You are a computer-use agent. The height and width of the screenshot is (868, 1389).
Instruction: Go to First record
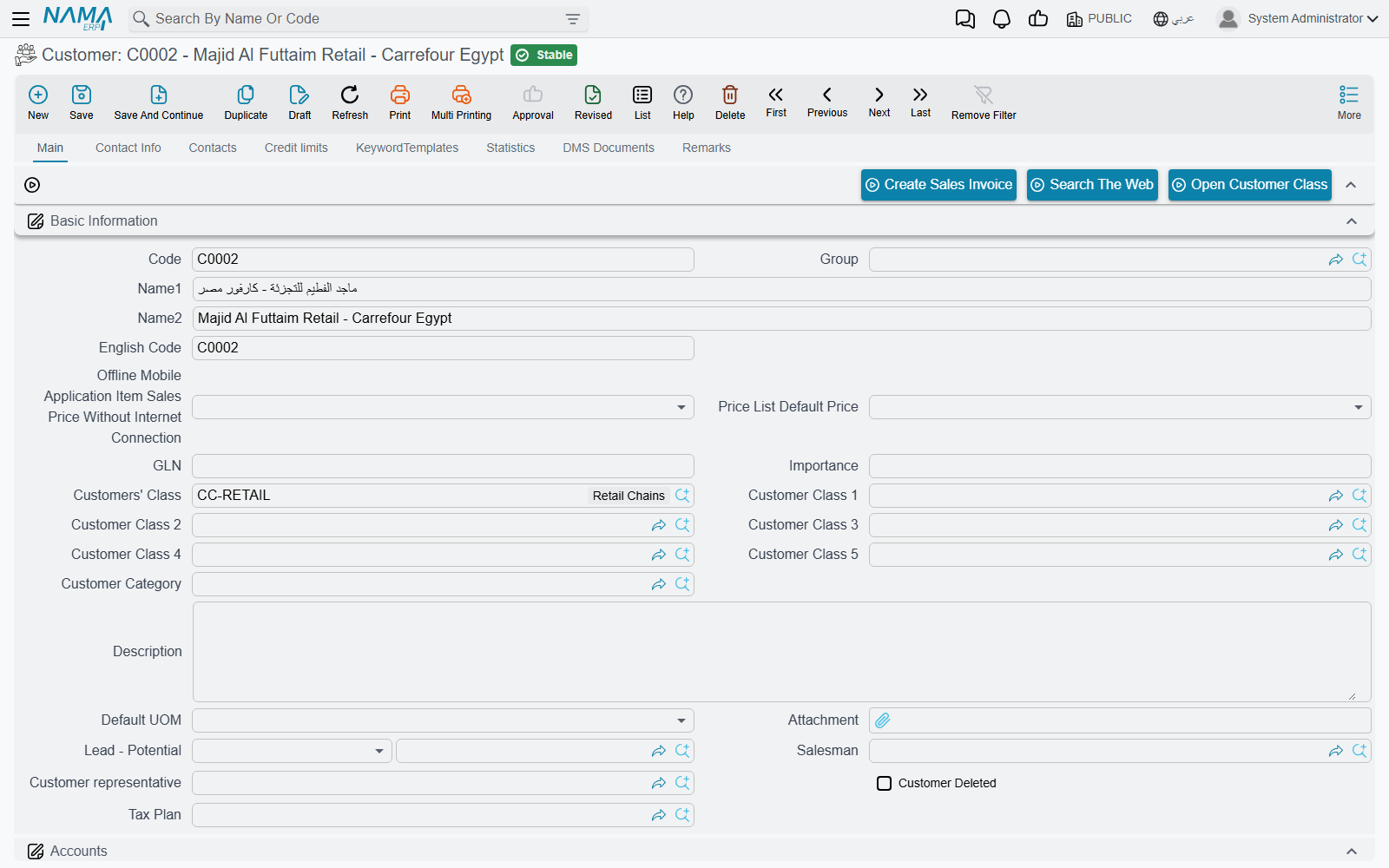tap(776, 102)
